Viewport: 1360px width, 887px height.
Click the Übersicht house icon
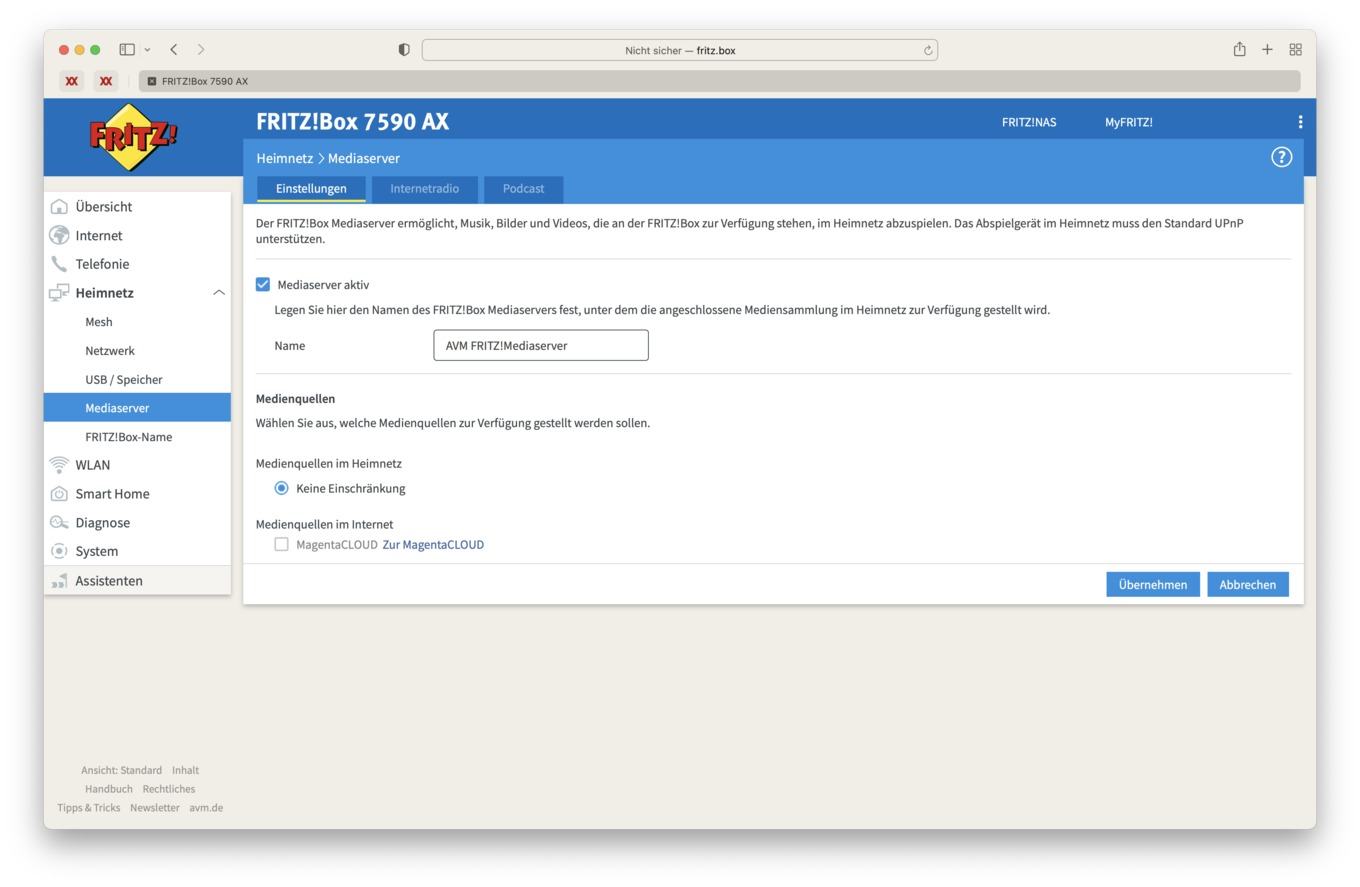[x=59, y=207]
